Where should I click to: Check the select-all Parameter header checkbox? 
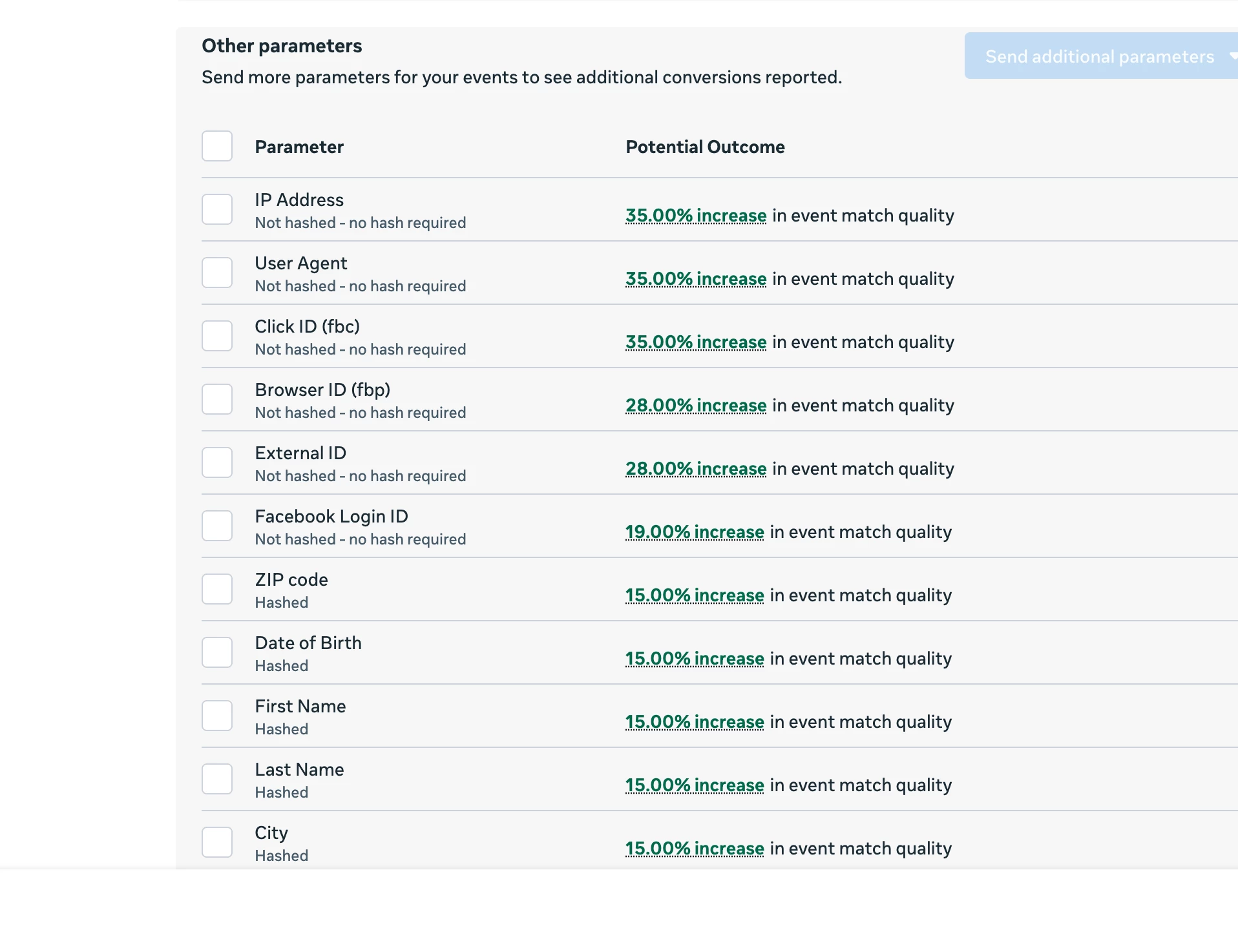(x=217, y=146)
